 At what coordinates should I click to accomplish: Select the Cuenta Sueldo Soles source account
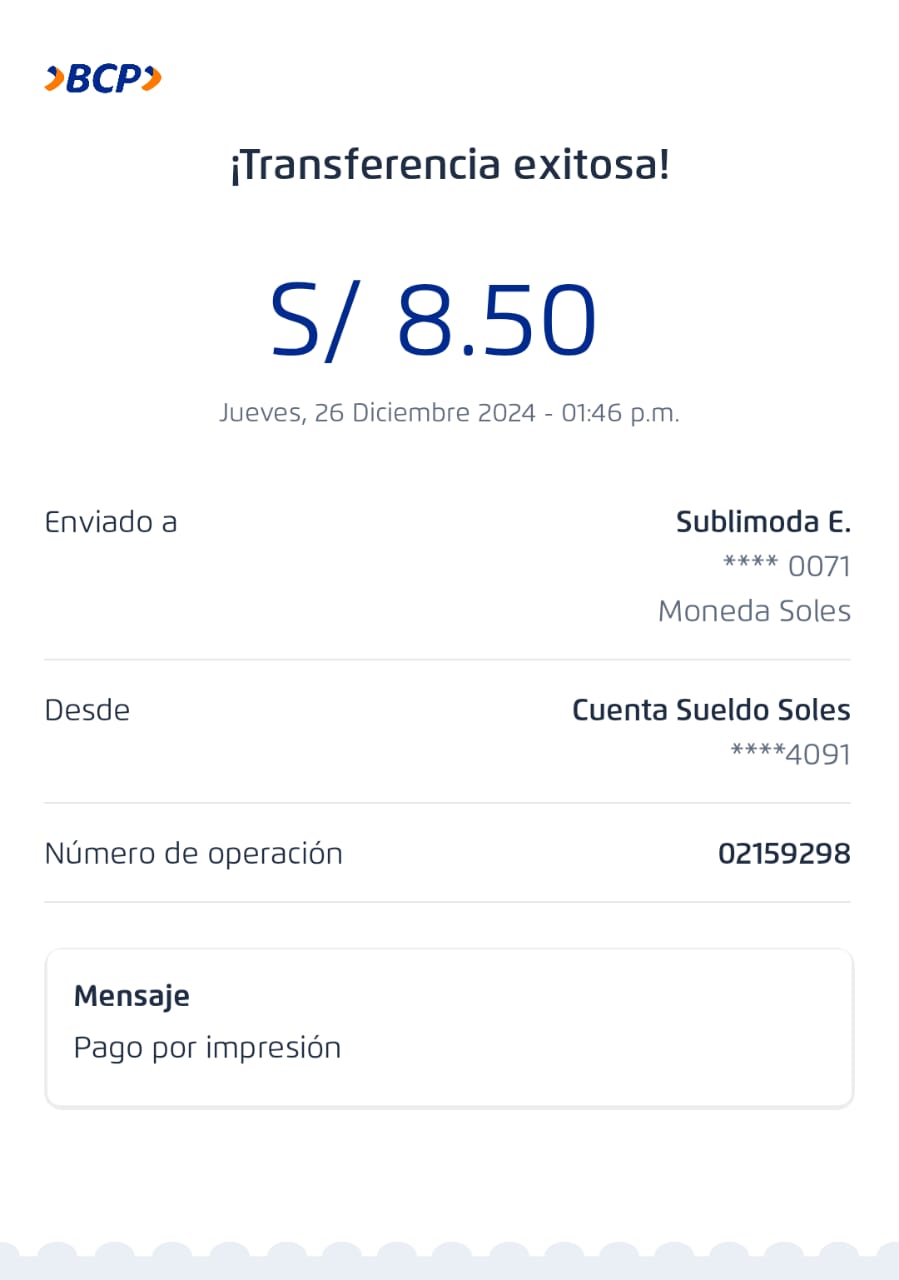click(711, 711)
